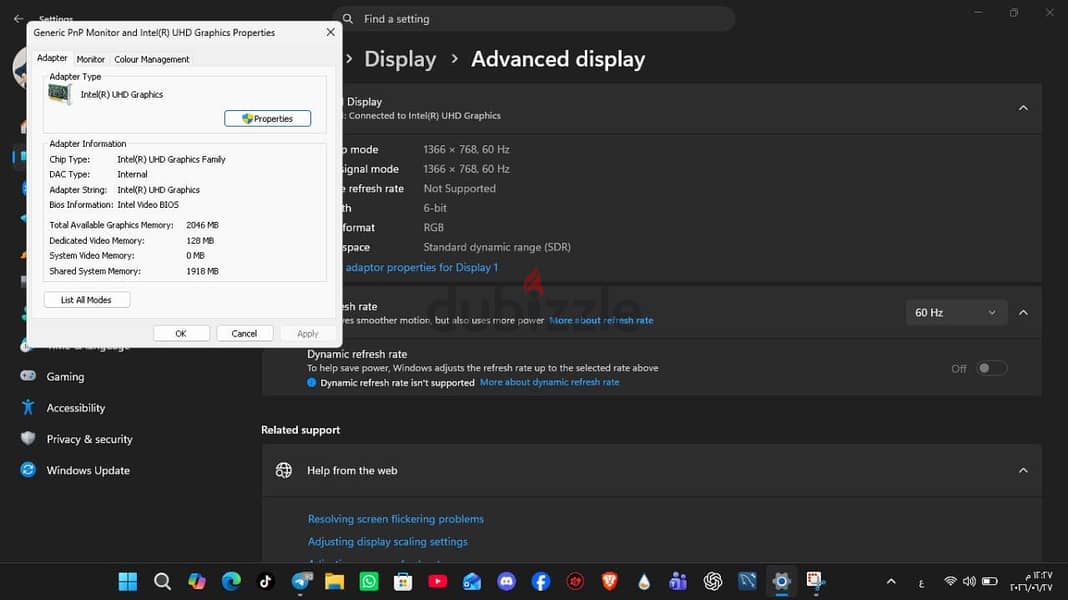Click the Intel(R) UHD Graphics adapter icon
Image resolution: width=1068 pixels, height=600 pixels.
tap(59, 94)
